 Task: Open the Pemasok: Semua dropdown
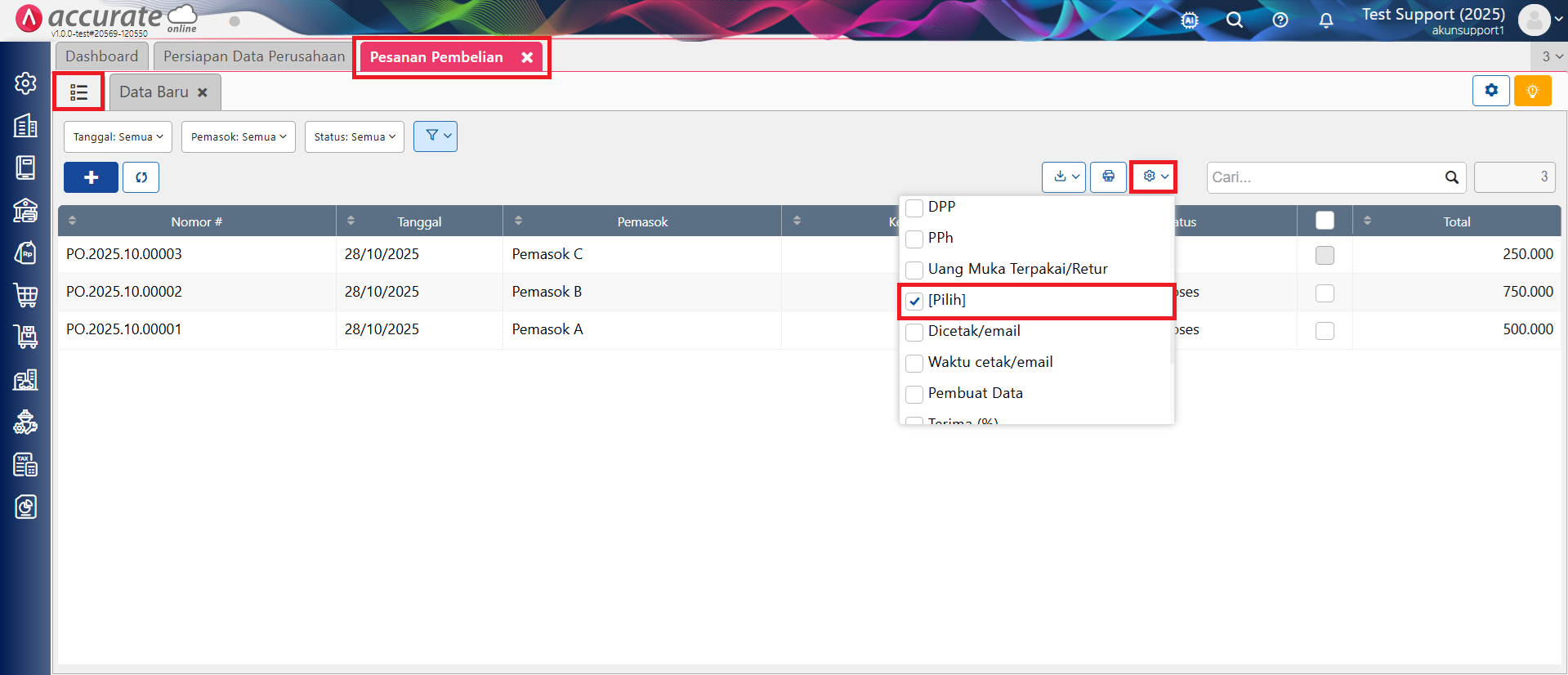238,136
